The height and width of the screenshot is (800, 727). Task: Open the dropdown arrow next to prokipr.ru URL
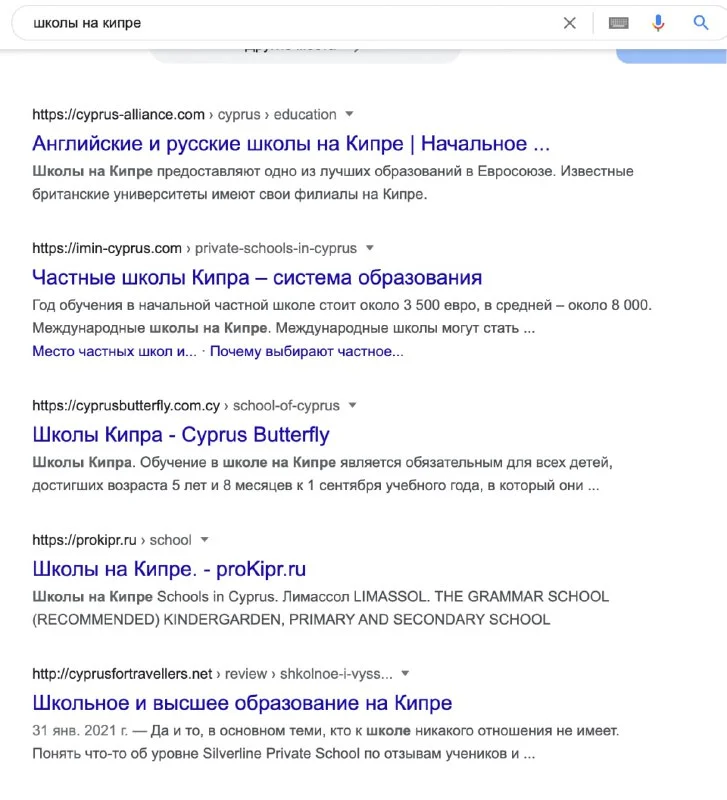coord(205,540)
